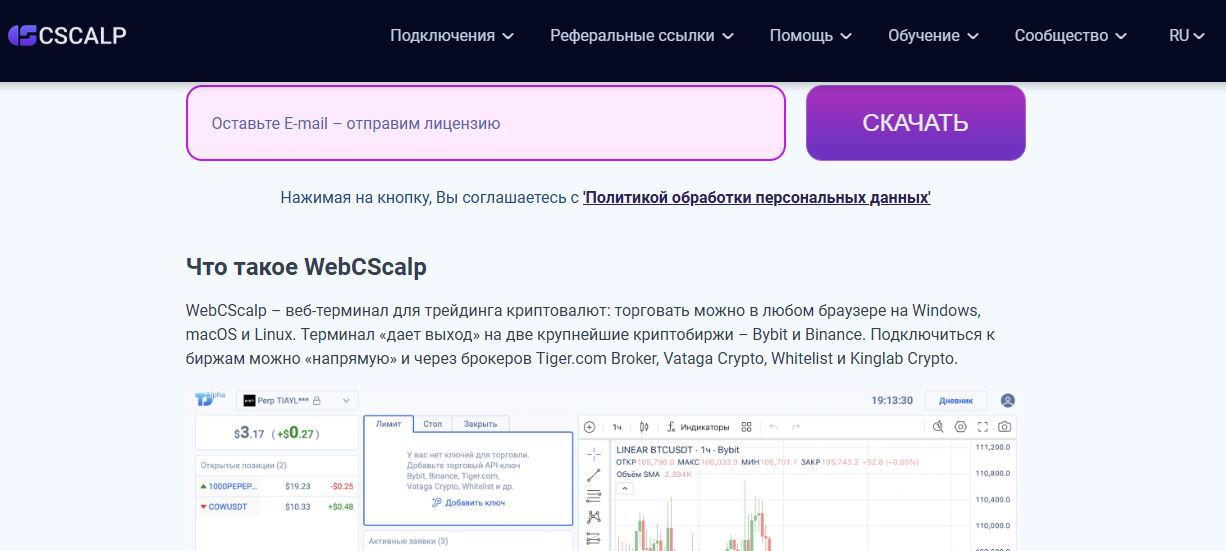Click the fullscreen chart icon

tap(982, 427)
